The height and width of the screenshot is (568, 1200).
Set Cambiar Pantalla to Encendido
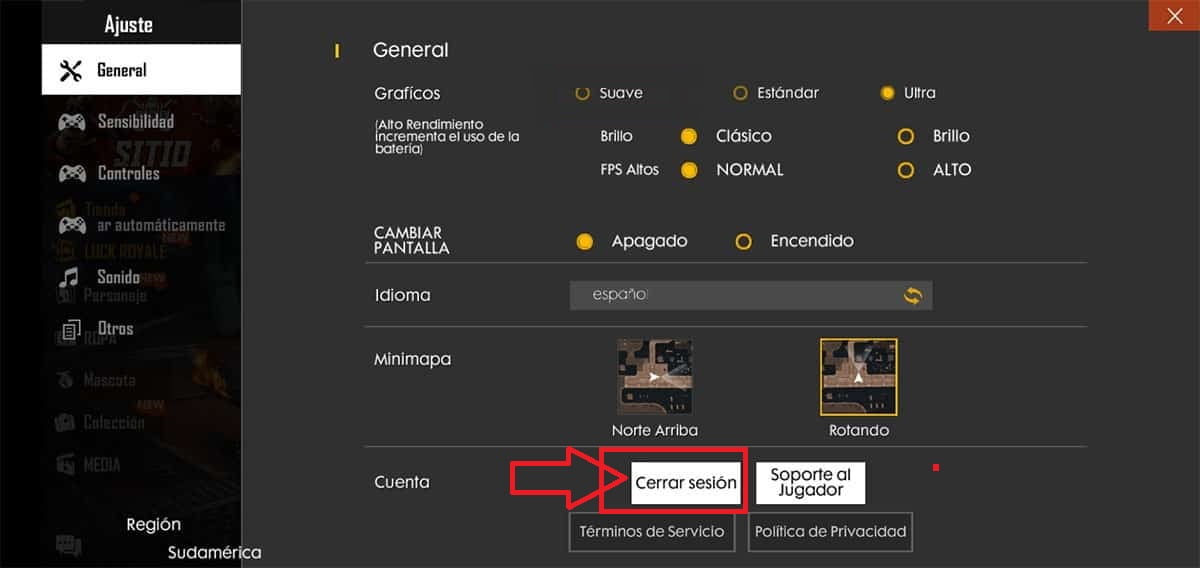click(x=743, y=241)
